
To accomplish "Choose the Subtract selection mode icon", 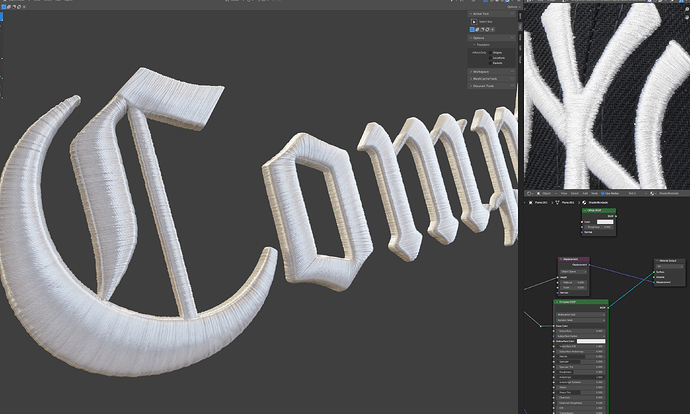I will pyautogui.click(x=482, y=29).
